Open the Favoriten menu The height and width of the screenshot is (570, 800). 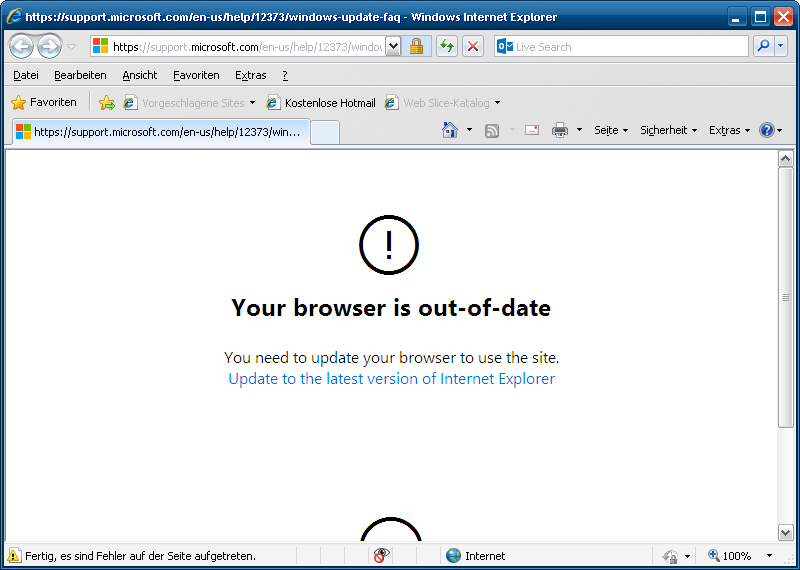pos(196,76)
